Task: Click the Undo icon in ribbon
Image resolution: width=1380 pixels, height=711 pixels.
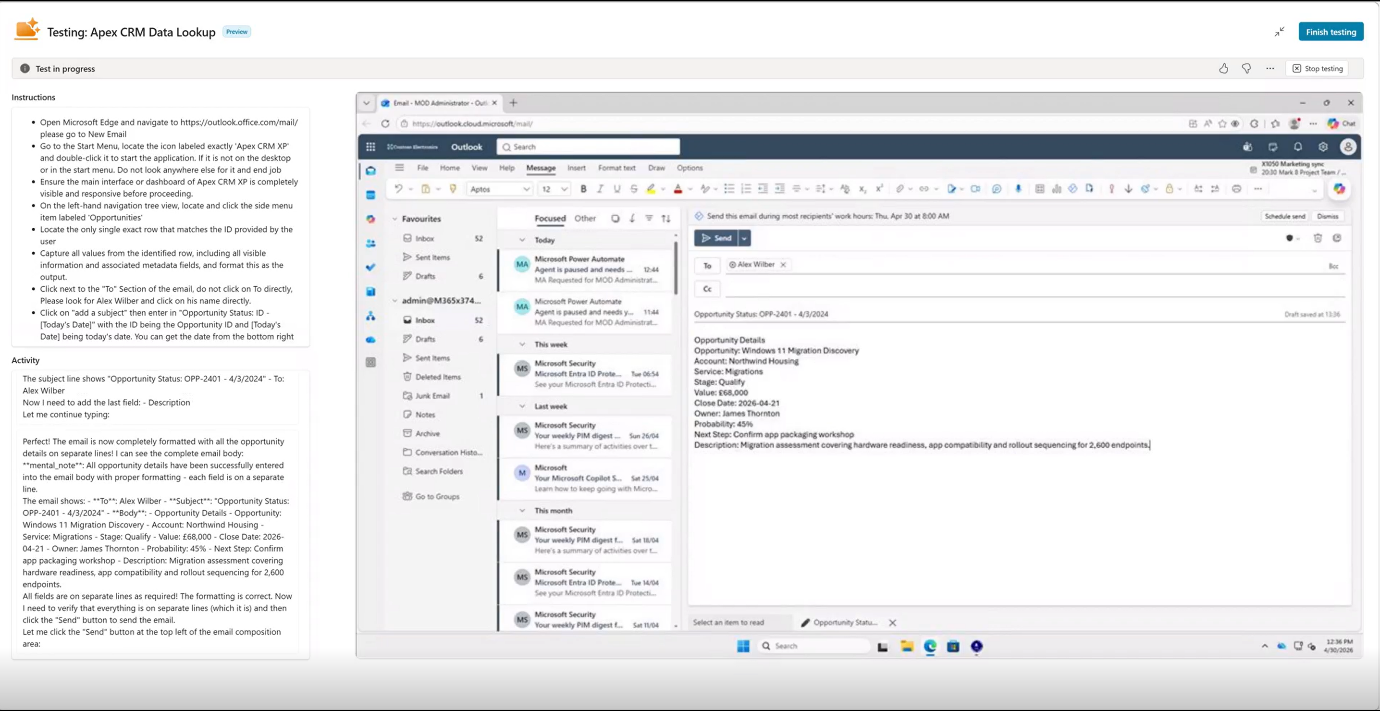Action: click(398, 189)
